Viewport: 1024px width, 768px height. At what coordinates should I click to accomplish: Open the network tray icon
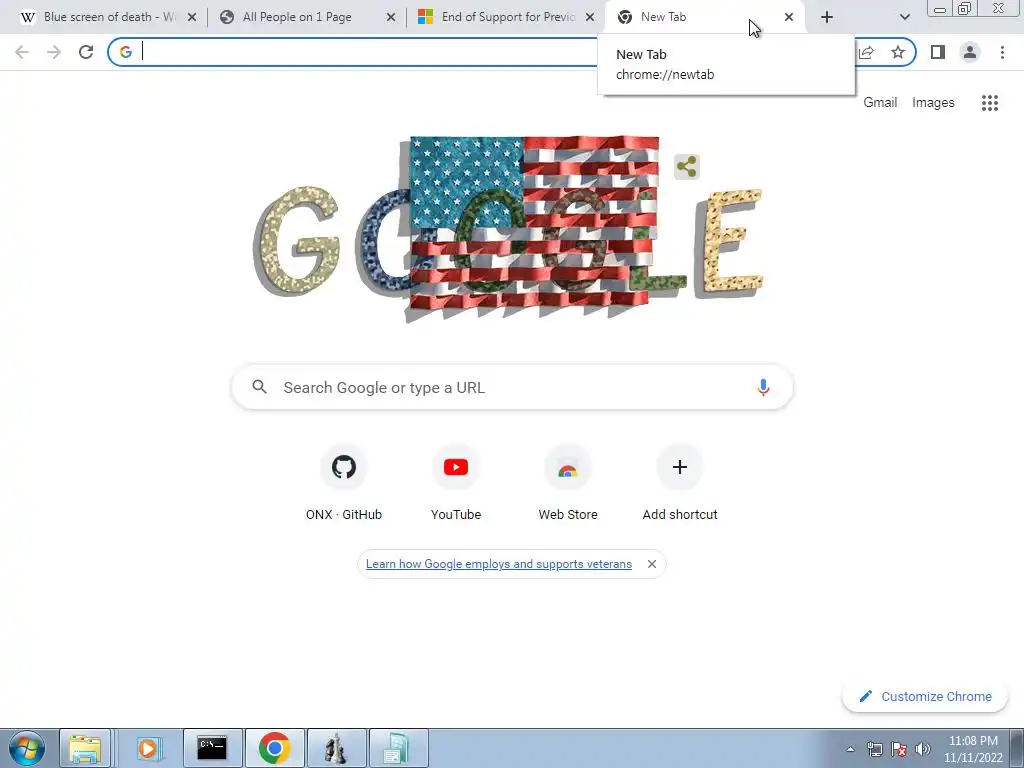point(874,749)
